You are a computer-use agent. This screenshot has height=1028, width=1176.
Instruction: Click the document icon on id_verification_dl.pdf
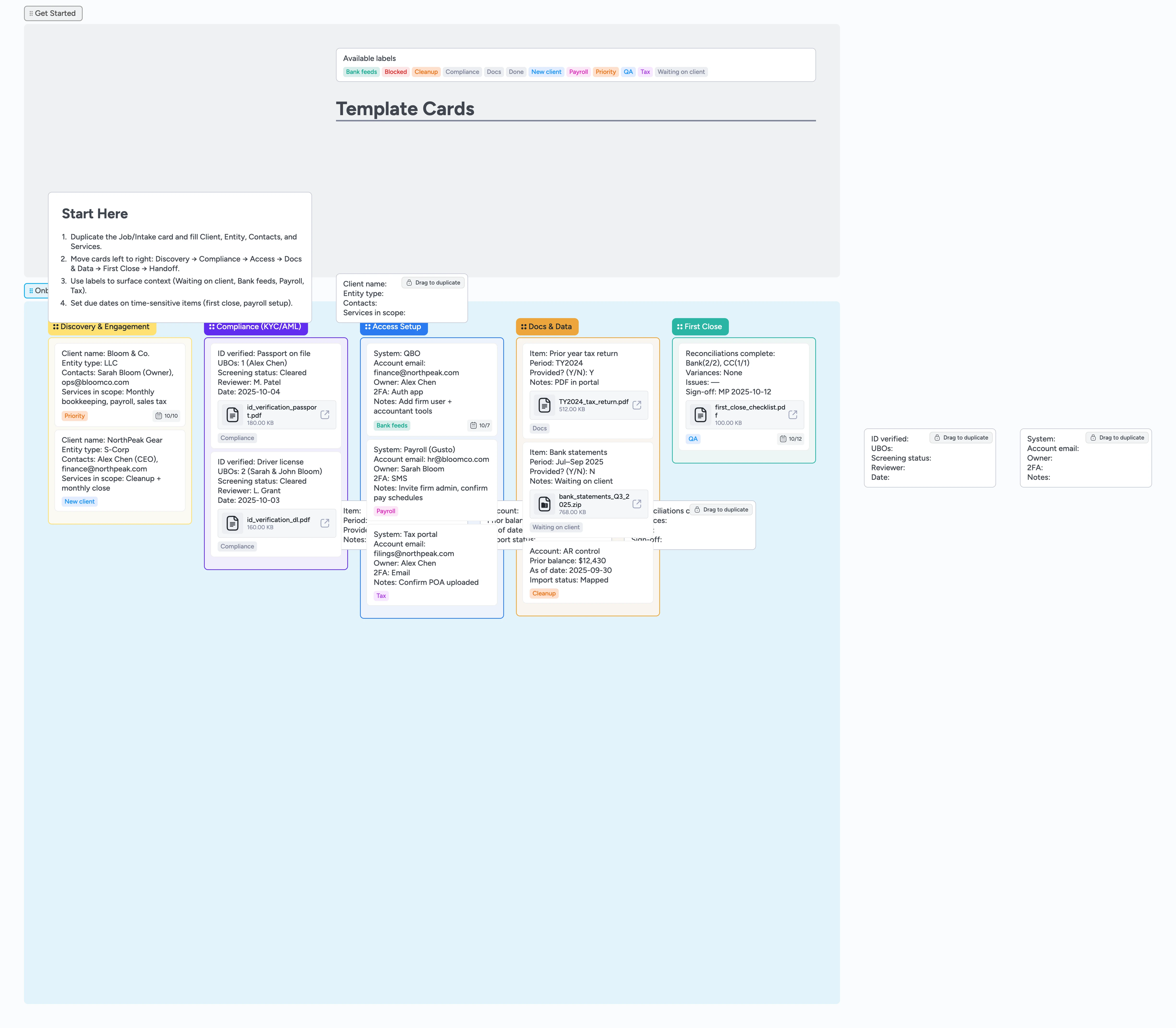[x=233, y=523]
